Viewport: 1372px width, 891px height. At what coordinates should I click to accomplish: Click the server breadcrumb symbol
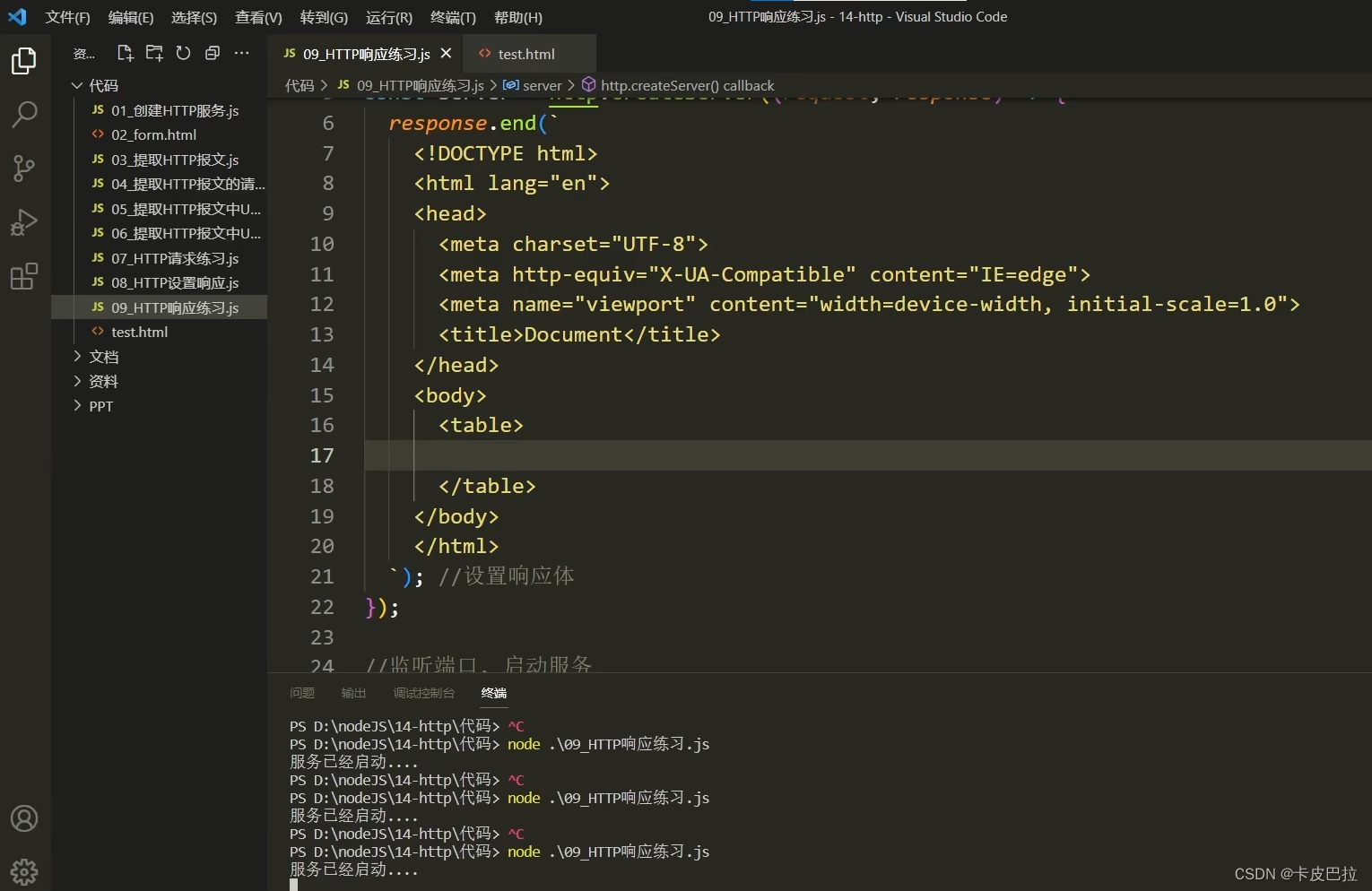pos(533,85)
